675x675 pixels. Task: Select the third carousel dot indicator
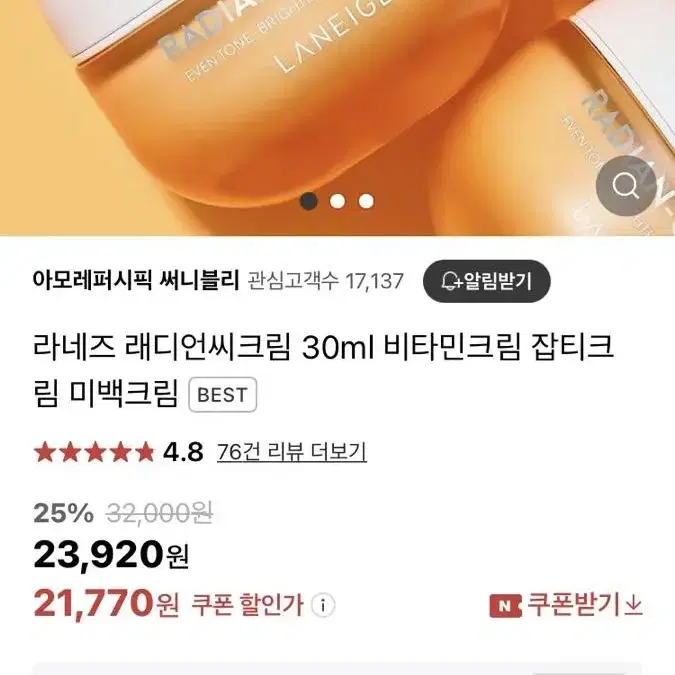pos(366,201)
